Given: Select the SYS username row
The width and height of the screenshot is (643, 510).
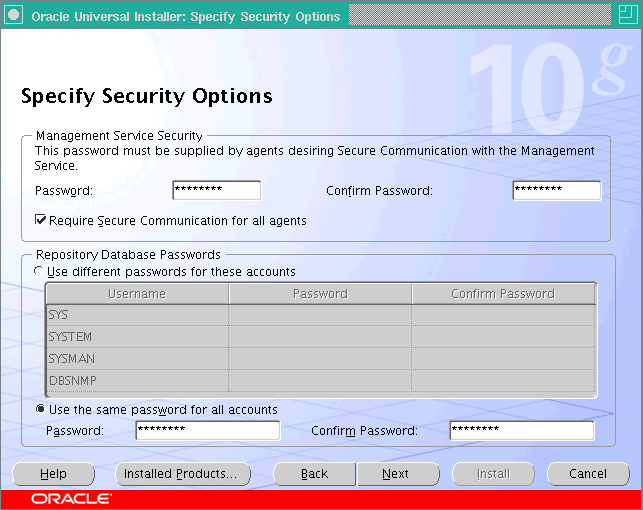Looking at the screenshot, I should (x=137, y=315).
